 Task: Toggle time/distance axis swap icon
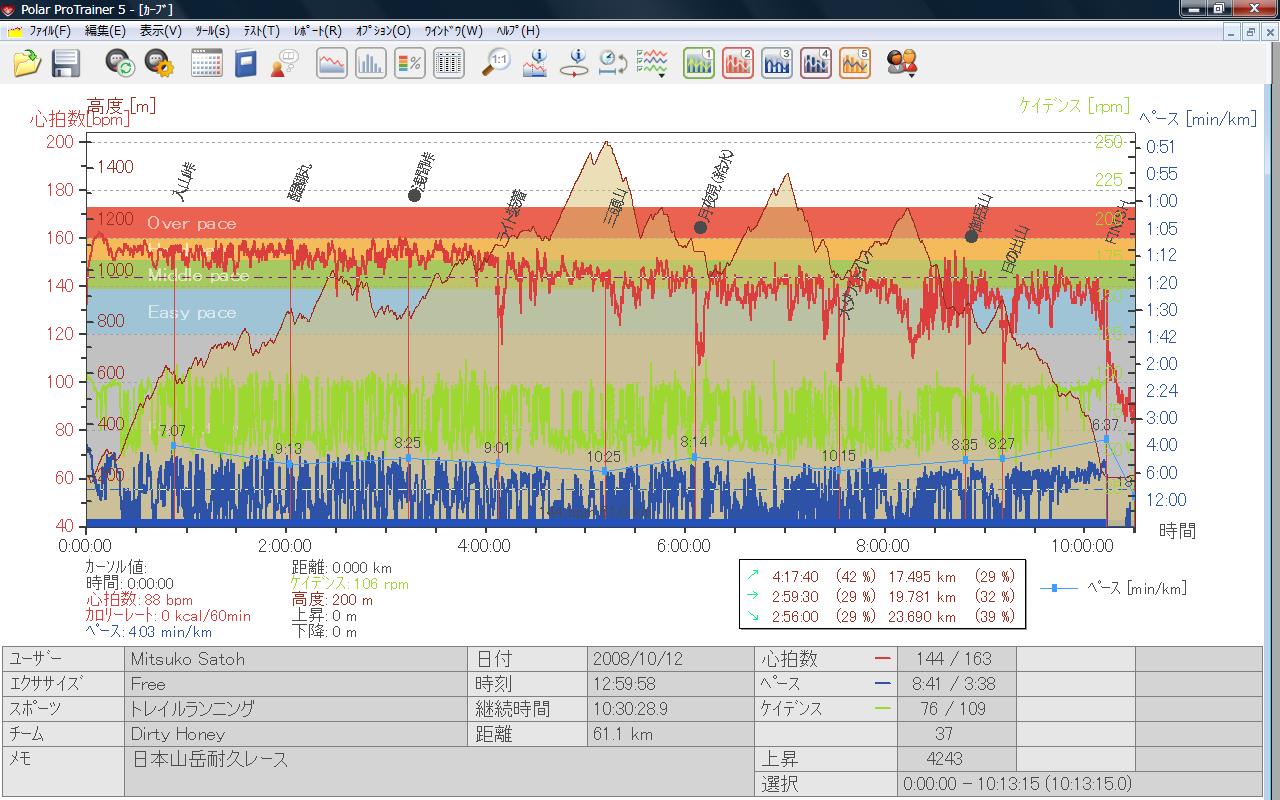[613, 64]
